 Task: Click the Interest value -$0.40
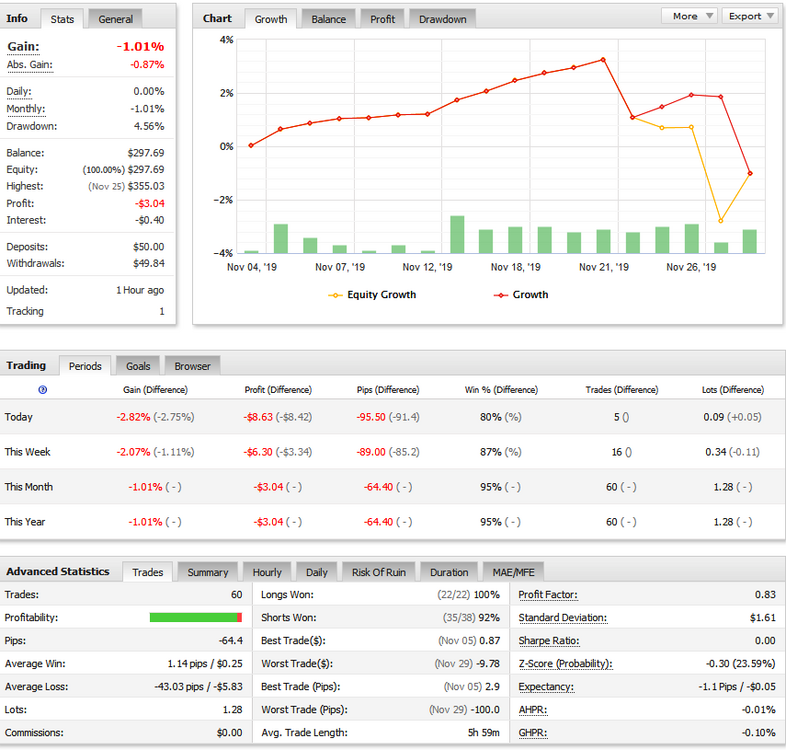point(149,220)
